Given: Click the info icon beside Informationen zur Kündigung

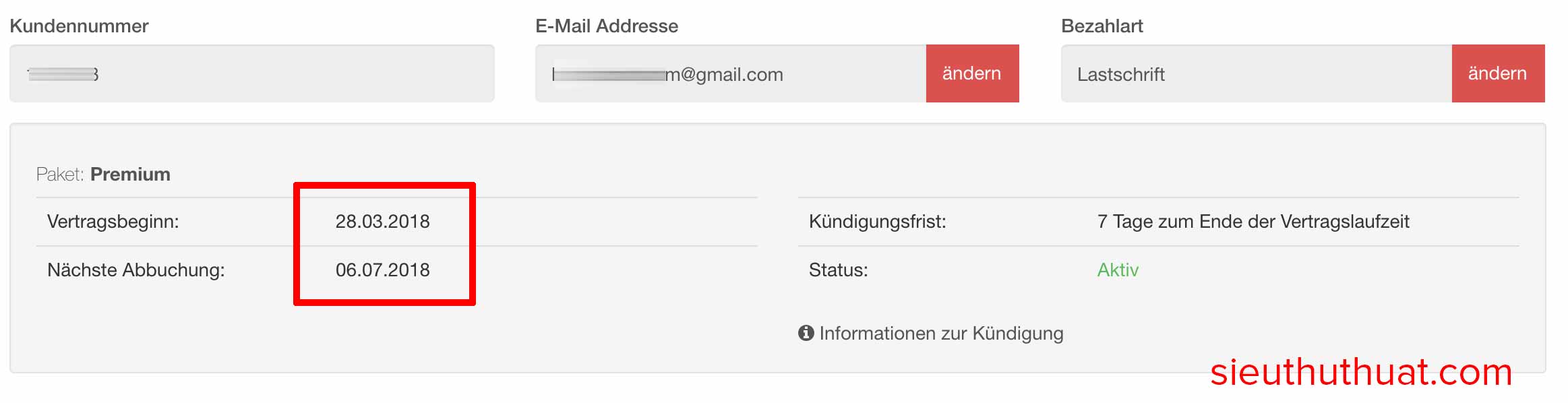Looking at the screenshot, I should [x=806, y=333].
